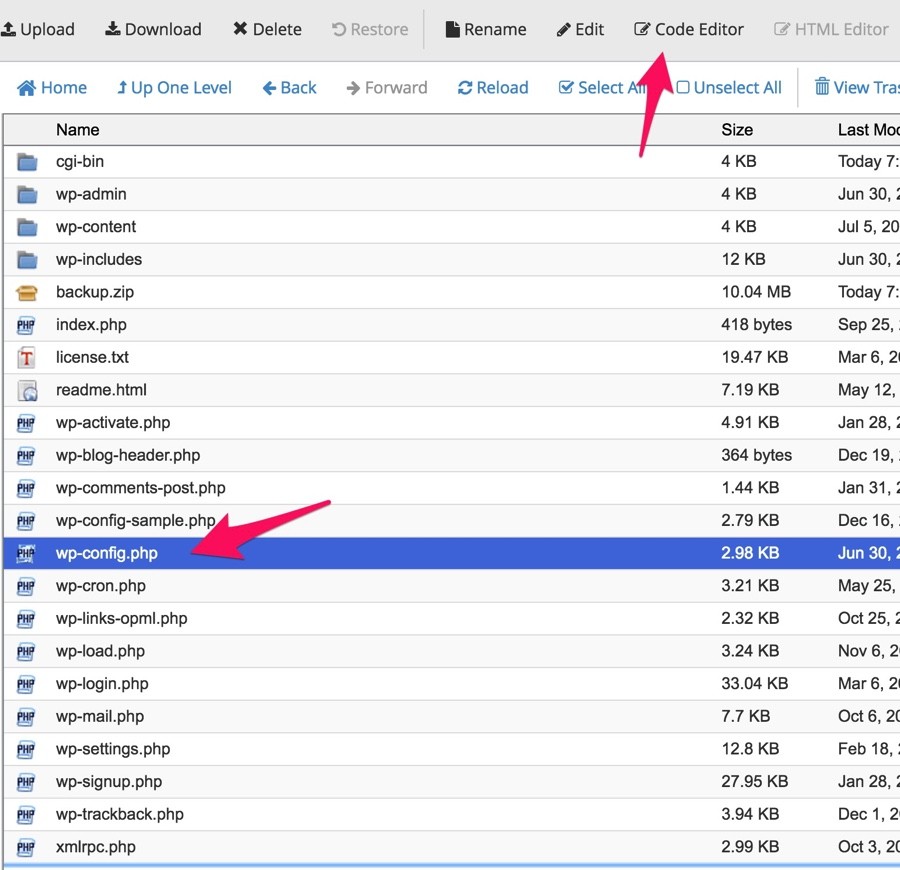Image resolution: width=900 pixels, height=870 pixels.
Task: Click the wp-comments-post.php file icon
Action: coord(26,488)
